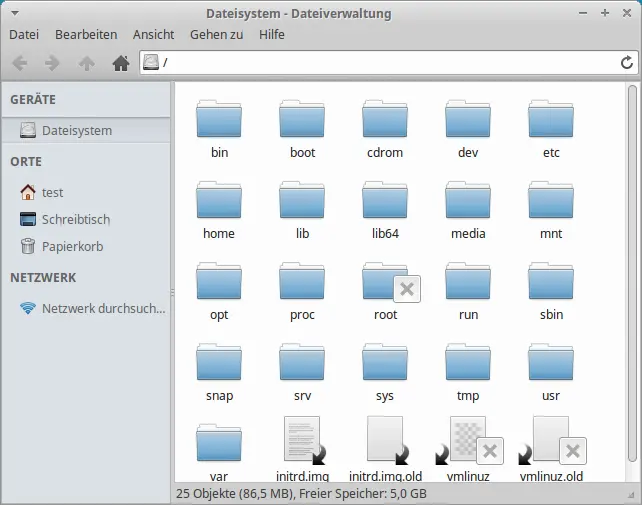The height and width of the screenshot is (505, 642).
Task: Select the root folder with lock emblem
Action: coord(385,282)
